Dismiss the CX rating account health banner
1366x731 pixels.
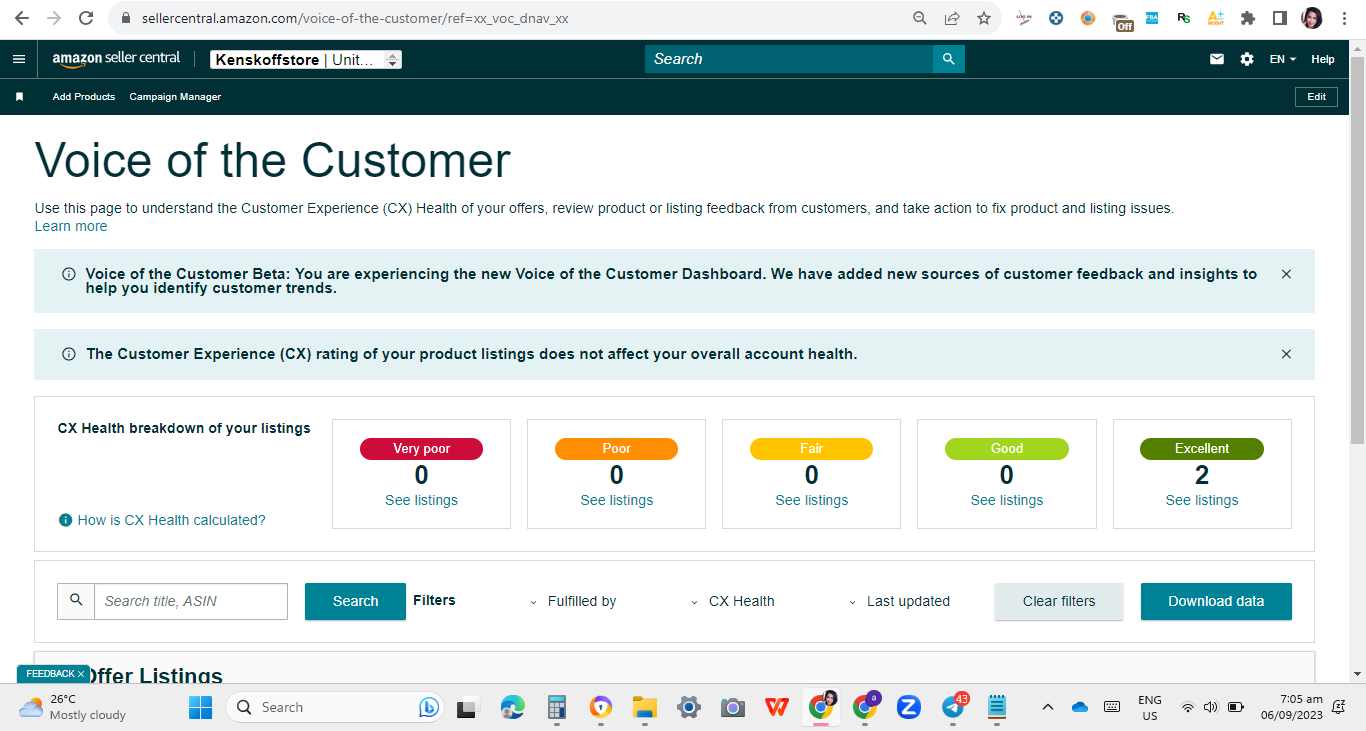(1286, 354)
